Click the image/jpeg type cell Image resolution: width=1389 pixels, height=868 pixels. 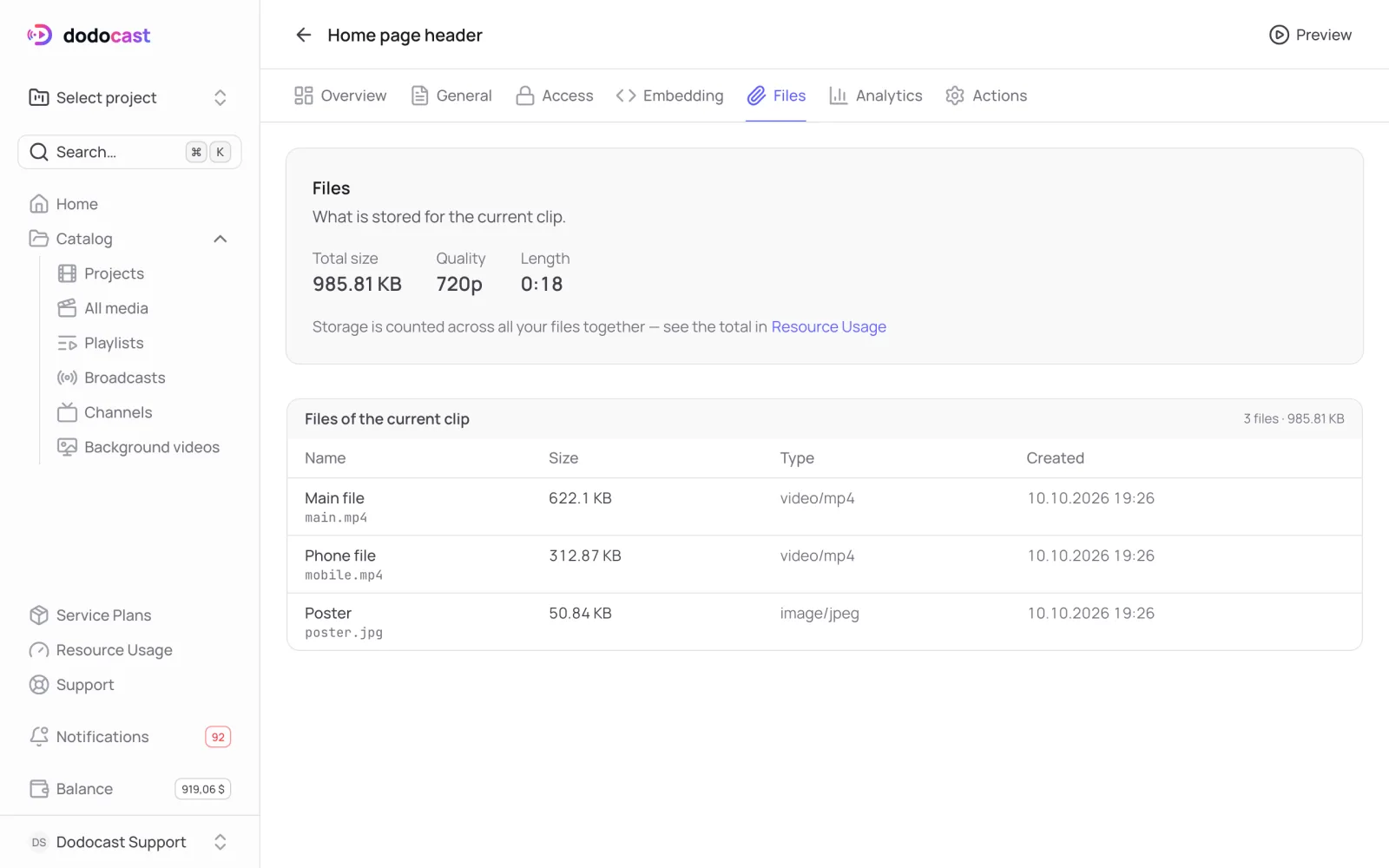[x=820, y=614]
